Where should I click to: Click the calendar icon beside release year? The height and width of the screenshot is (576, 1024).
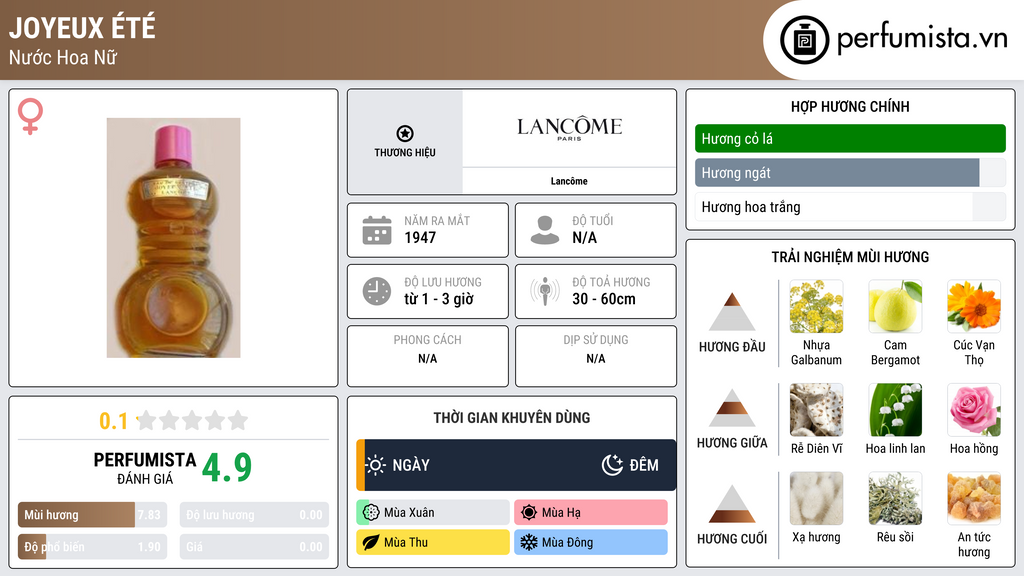(377, 230)
